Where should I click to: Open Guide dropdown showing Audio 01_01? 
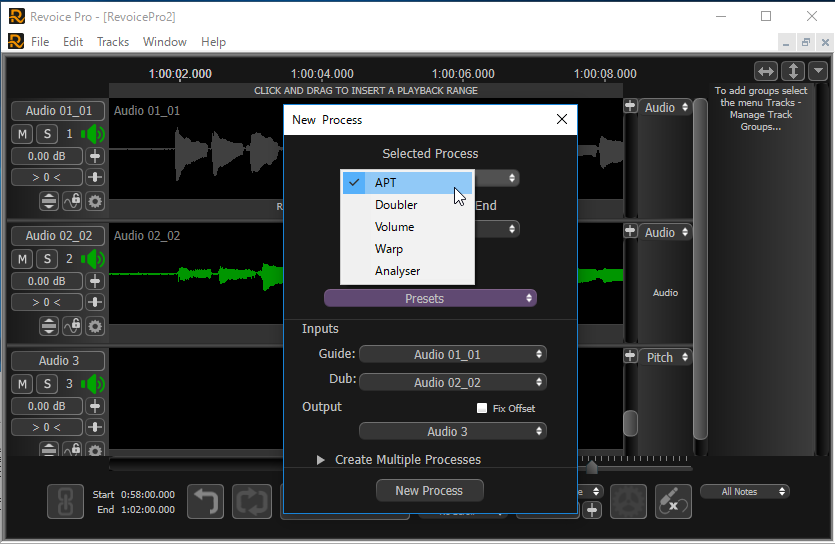click(x=453, y=355)
